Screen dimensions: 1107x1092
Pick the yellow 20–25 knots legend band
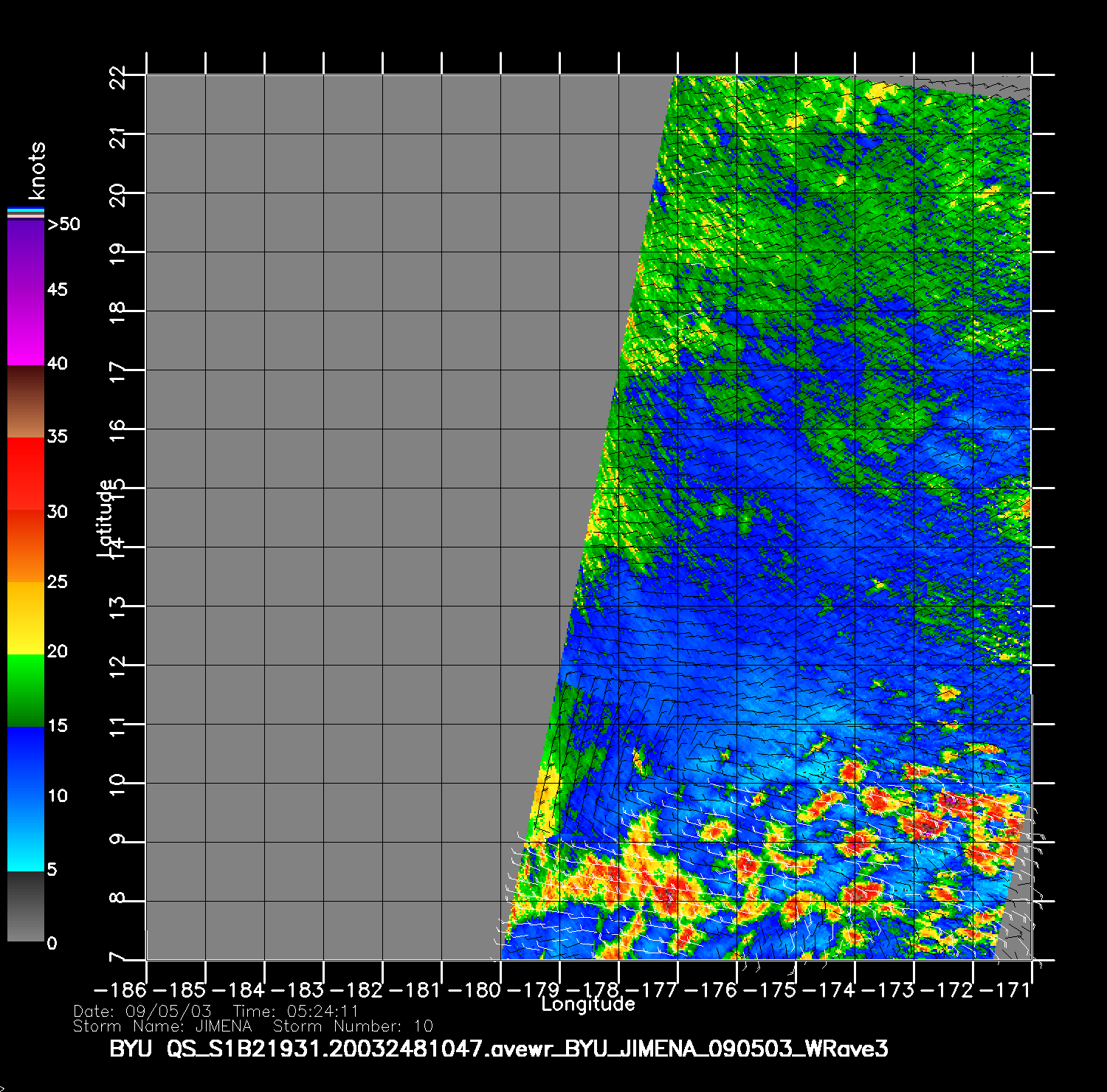coord(26,618)
